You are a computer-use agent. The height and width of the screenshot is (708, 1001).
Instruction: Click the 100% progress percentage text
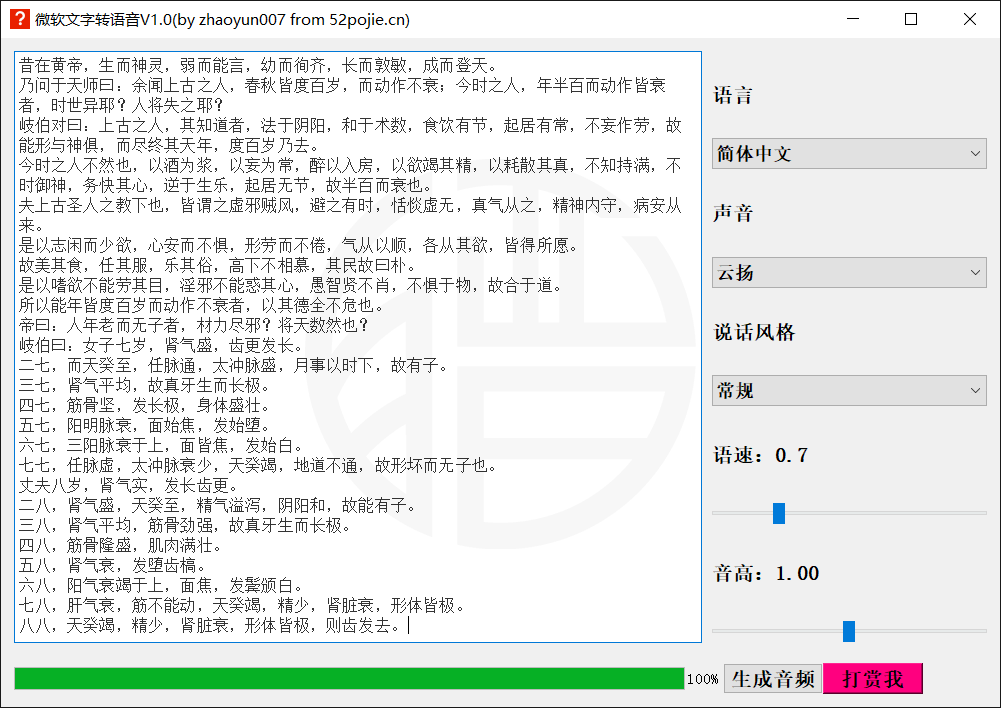click(x=702, y=679)
